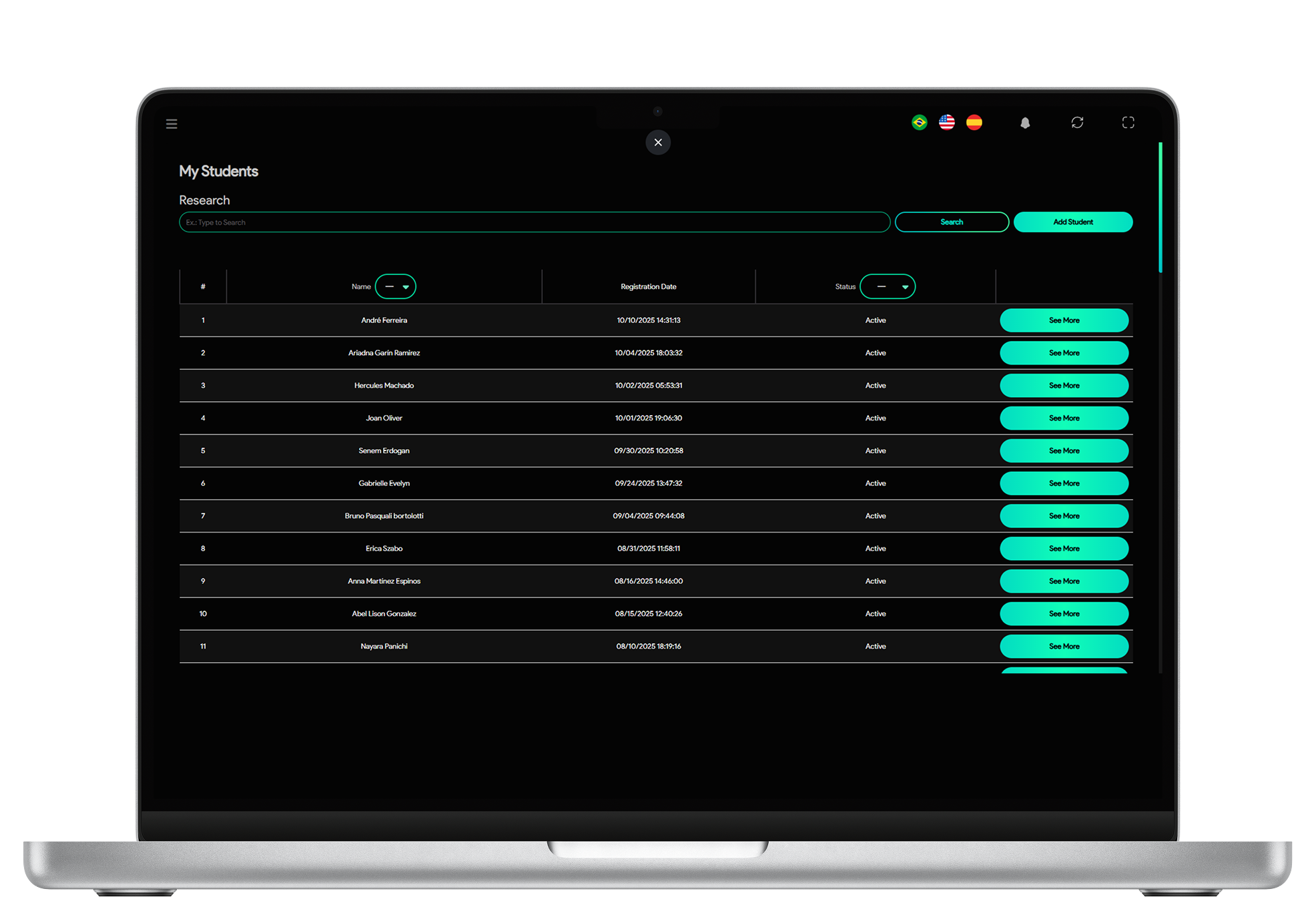Open the Status column filter dropdown
This screenshot has width=1316, height=905.
888,286
